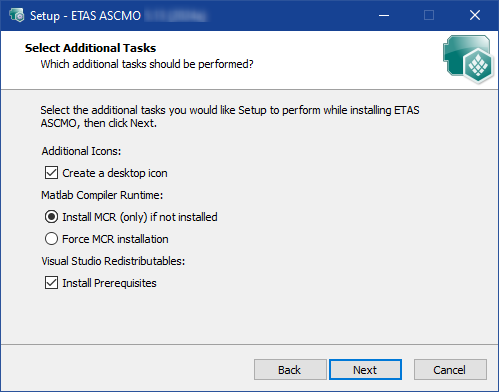Return to the previous page with Back

click(290, 370)
